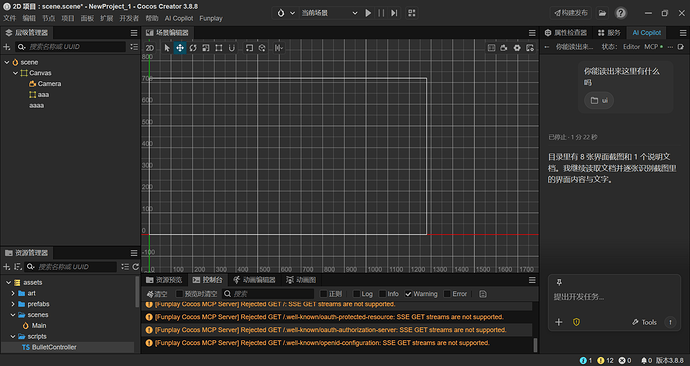Click the grid layout icon next to playback

point(411,13)
